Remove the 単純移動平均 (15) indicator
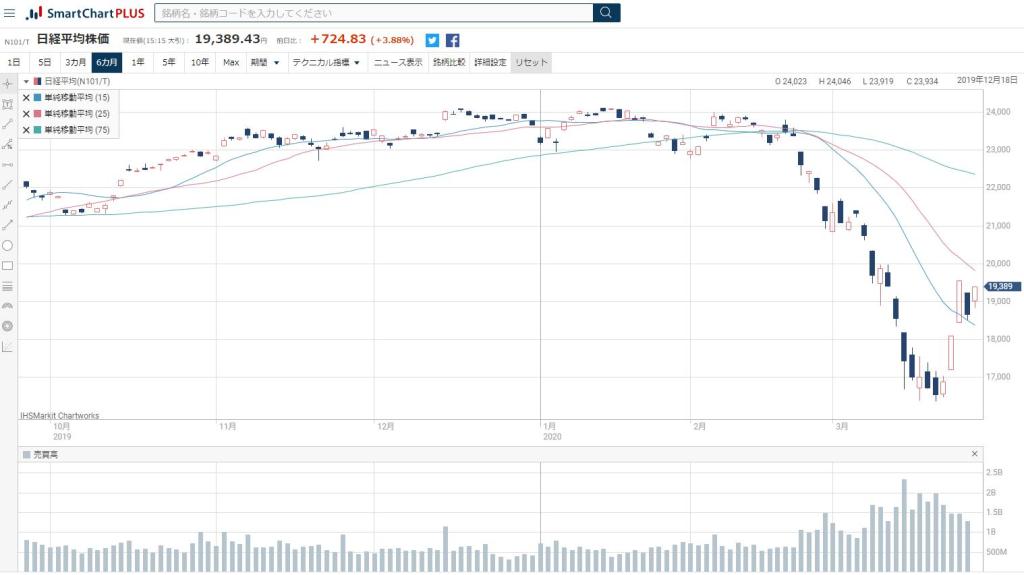 [26, 98]
